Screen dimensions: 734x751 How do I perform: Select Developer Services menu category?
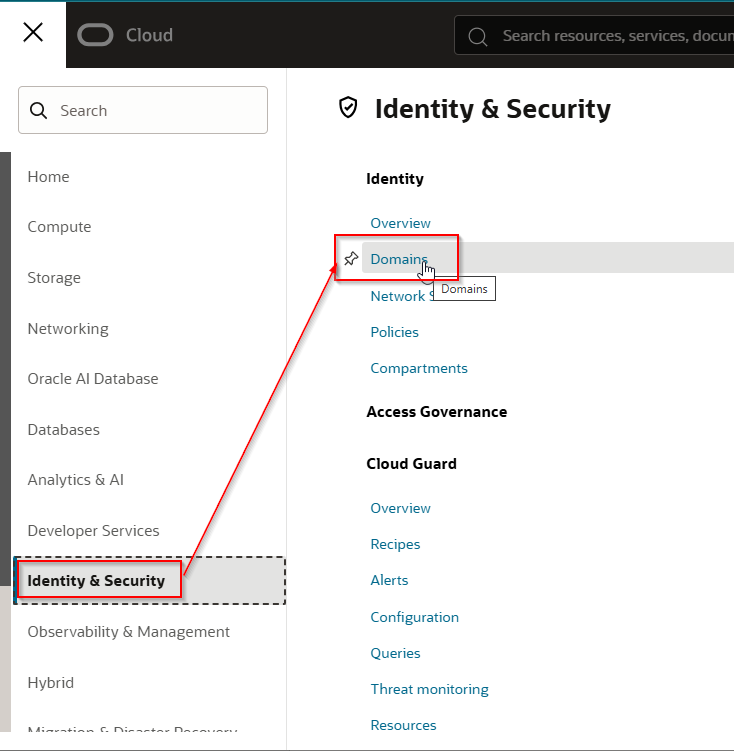point(93,531)
